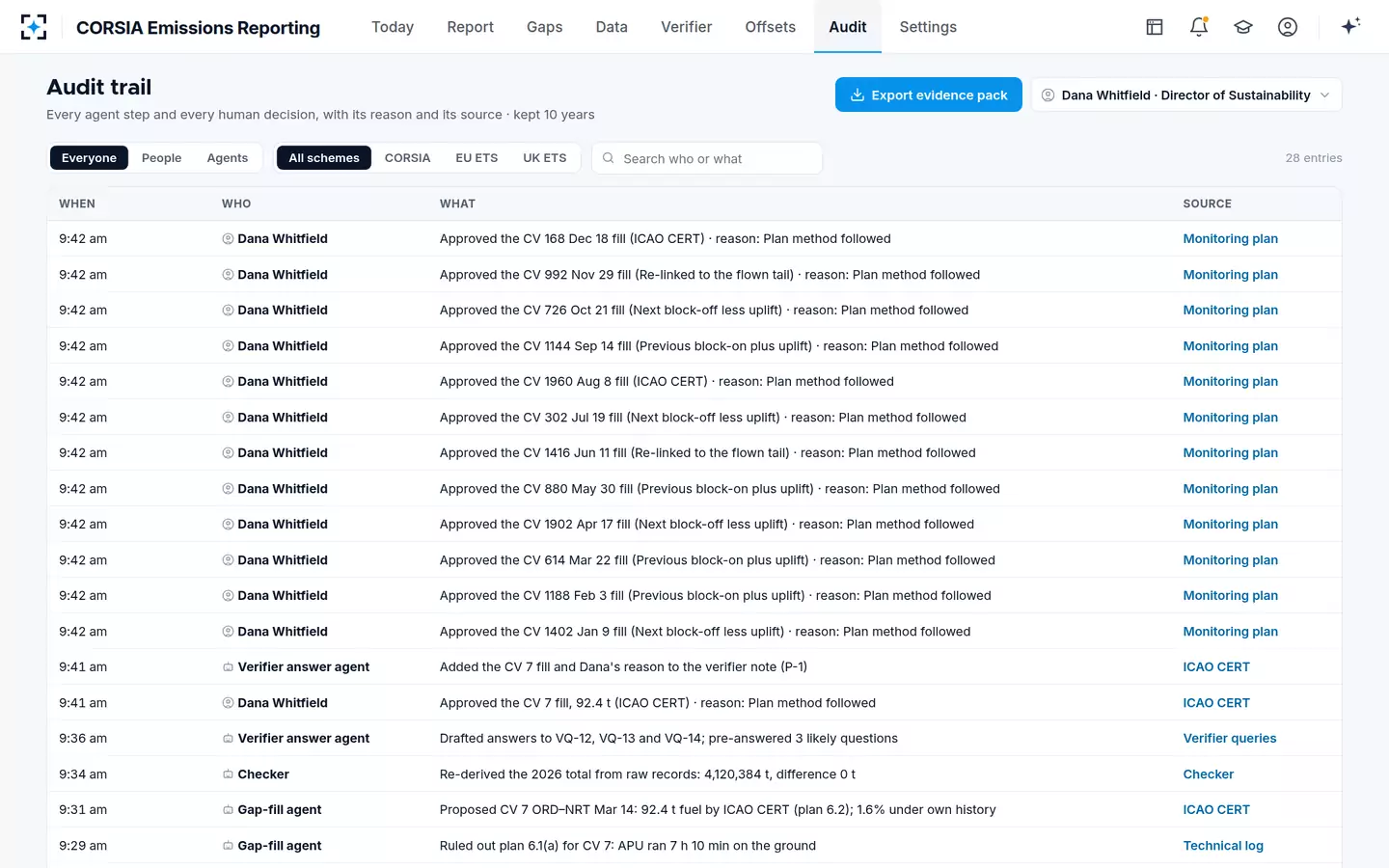1389x868 pixels.
Task: Click agent icon beside Gap-fill agent 9:31 am
Action: point(229,810)
